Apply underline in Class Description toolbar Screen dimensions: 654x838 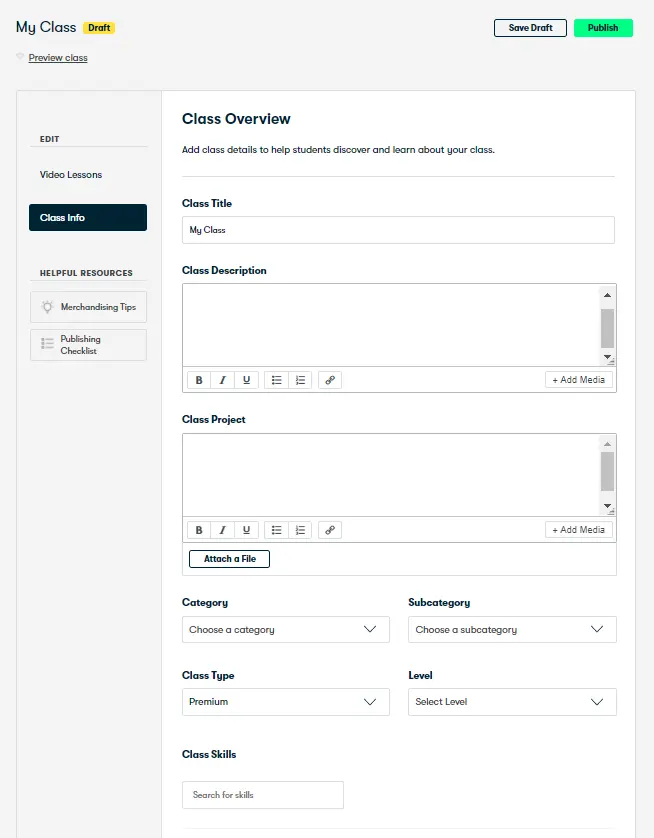(x=246, y=380)
